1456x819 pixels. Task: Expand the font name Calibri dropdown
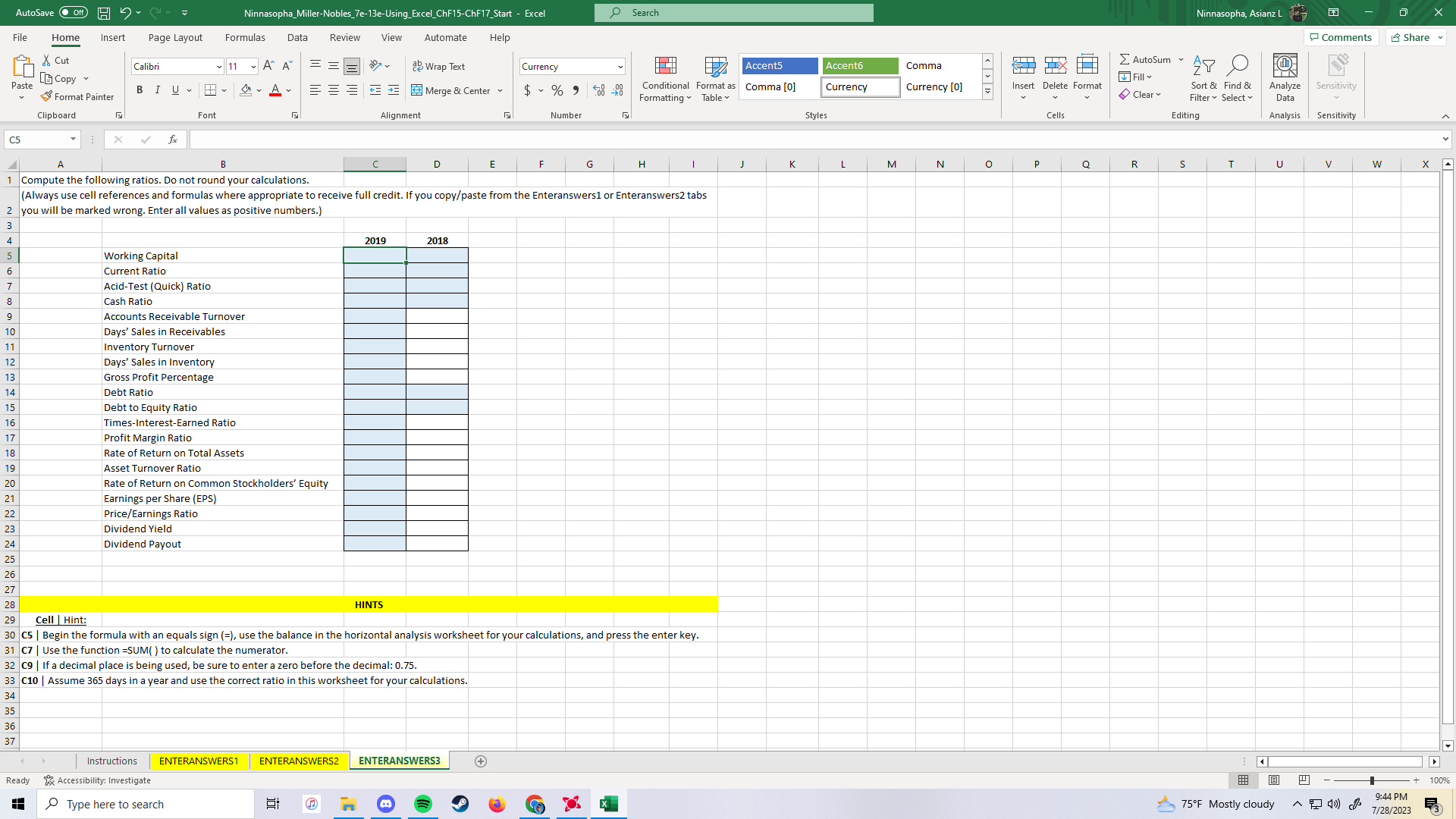[x=219, y=67]
